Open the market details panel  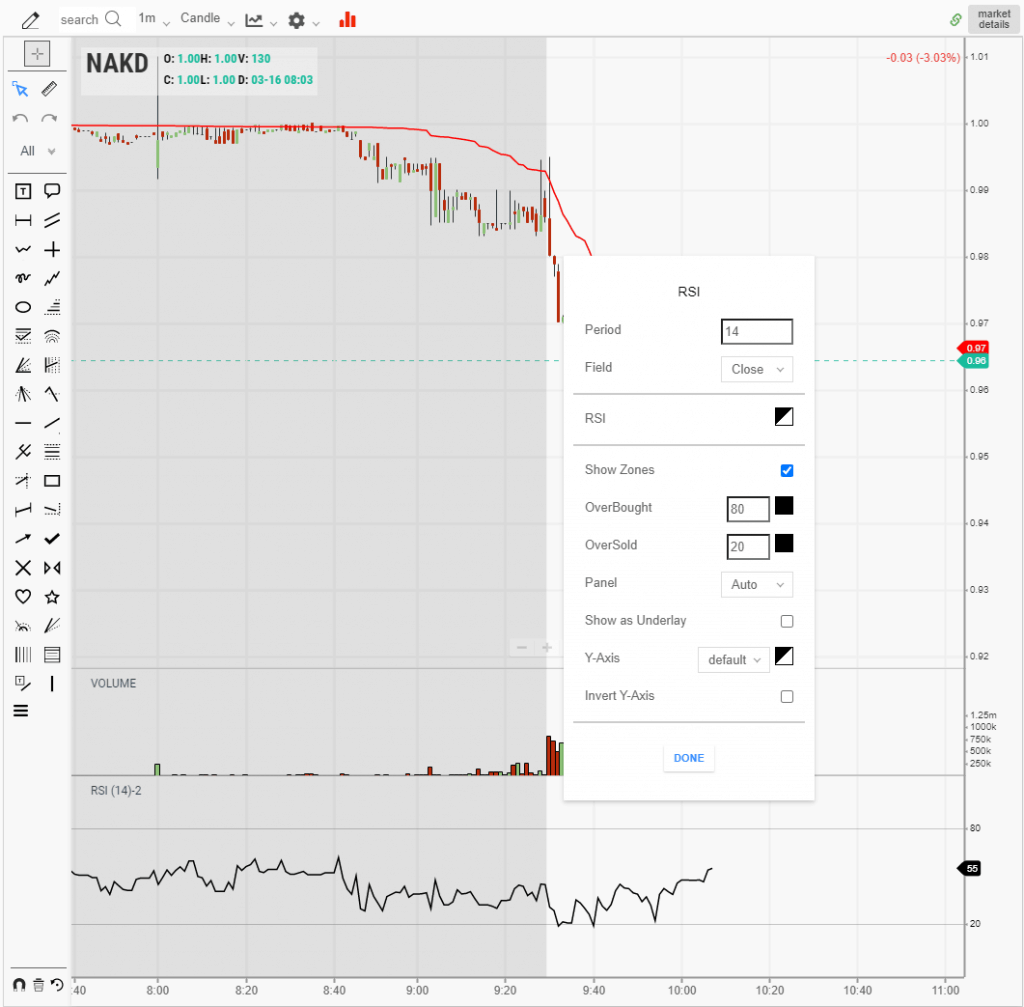[993, 19]
